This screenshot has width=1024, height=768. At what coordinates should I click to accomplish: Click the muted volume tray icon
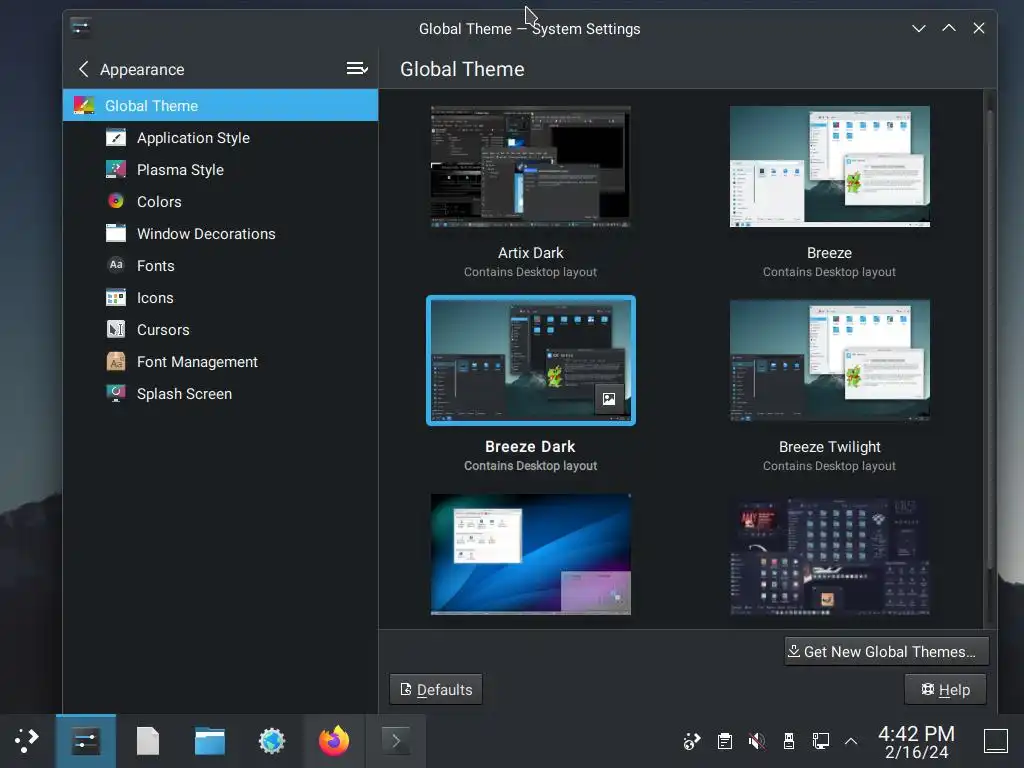(756, 741)
